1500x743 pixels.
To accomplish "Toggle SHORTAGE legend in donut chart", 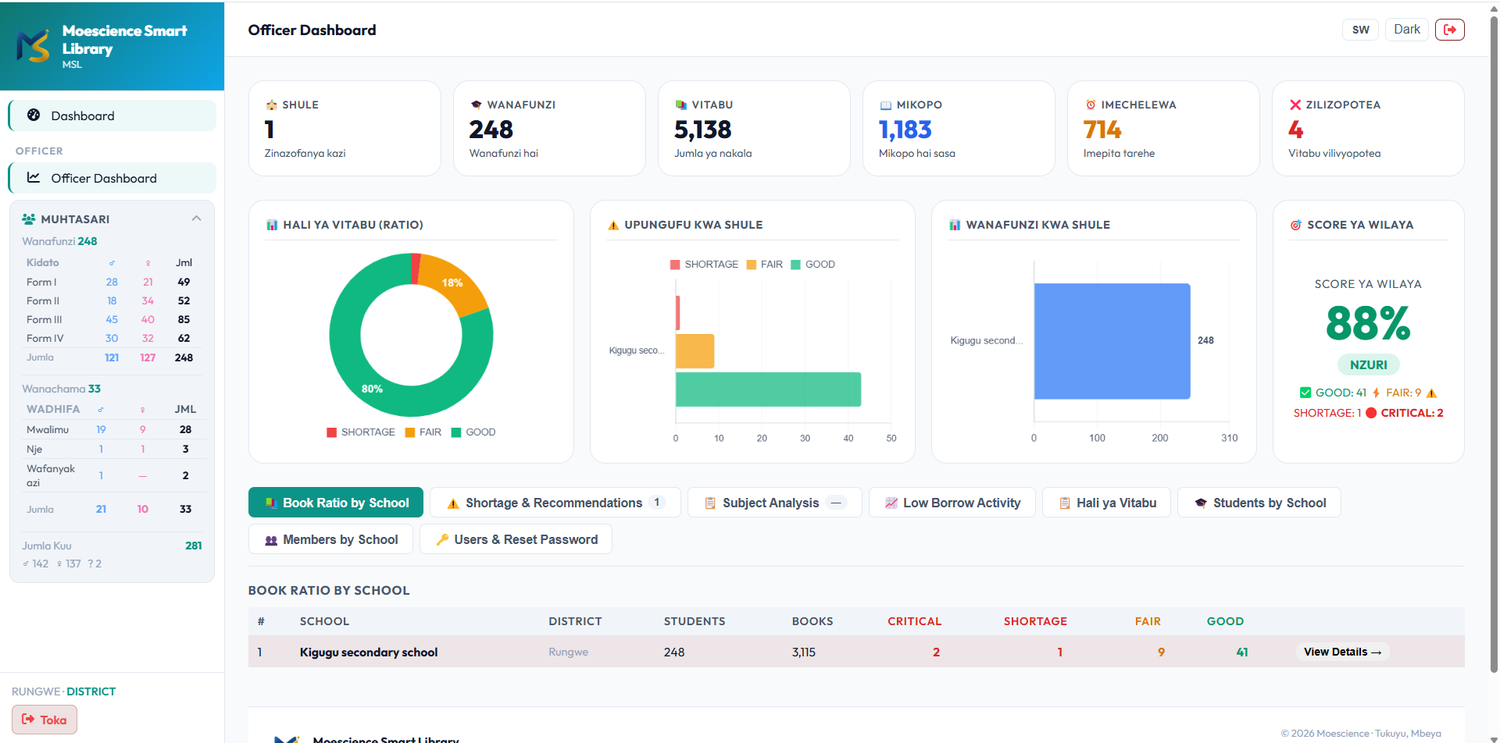I will (x=360, y=432).
